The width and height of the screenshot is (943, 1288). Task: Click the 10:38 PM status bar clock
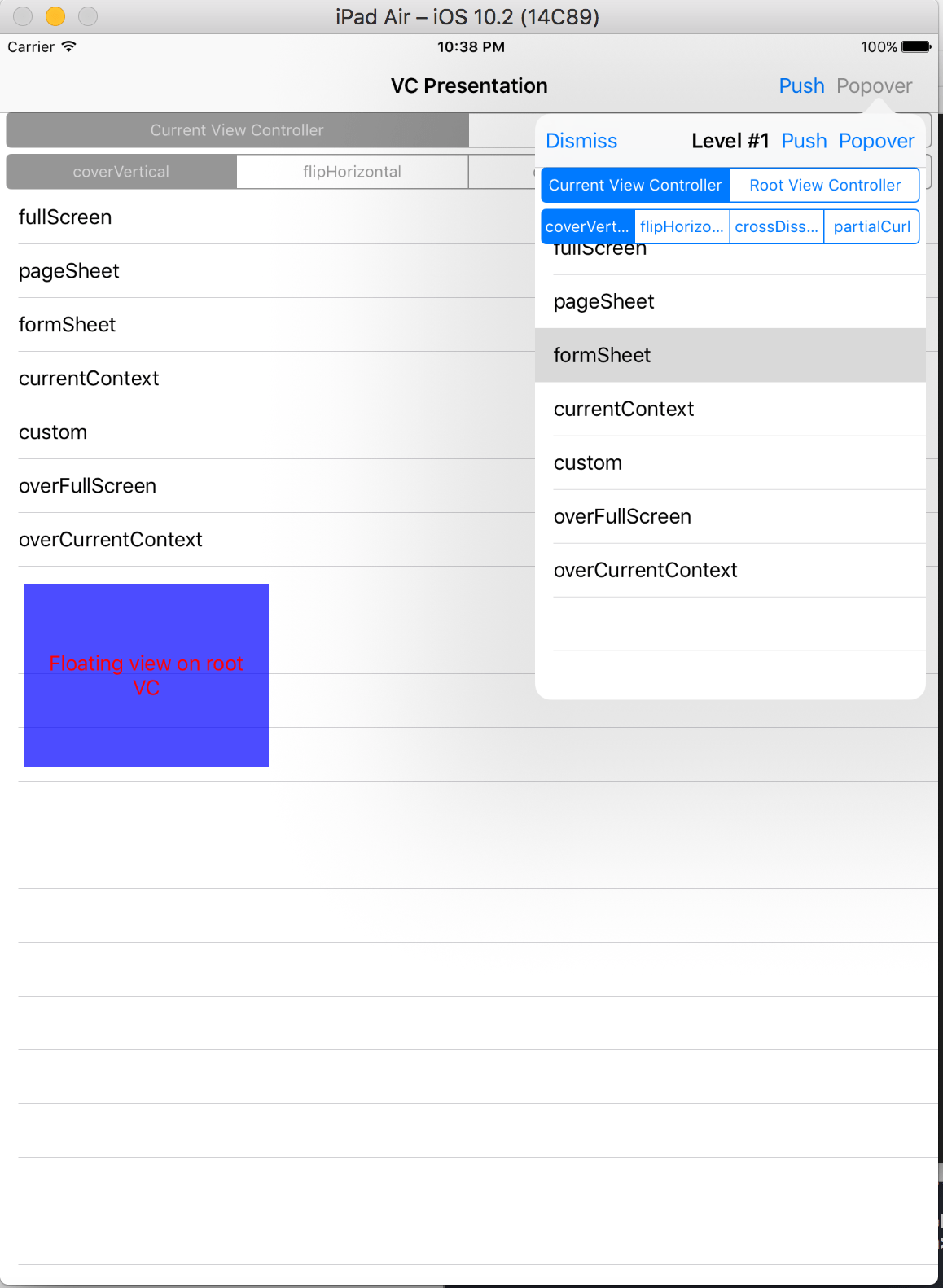coord(471,47)
